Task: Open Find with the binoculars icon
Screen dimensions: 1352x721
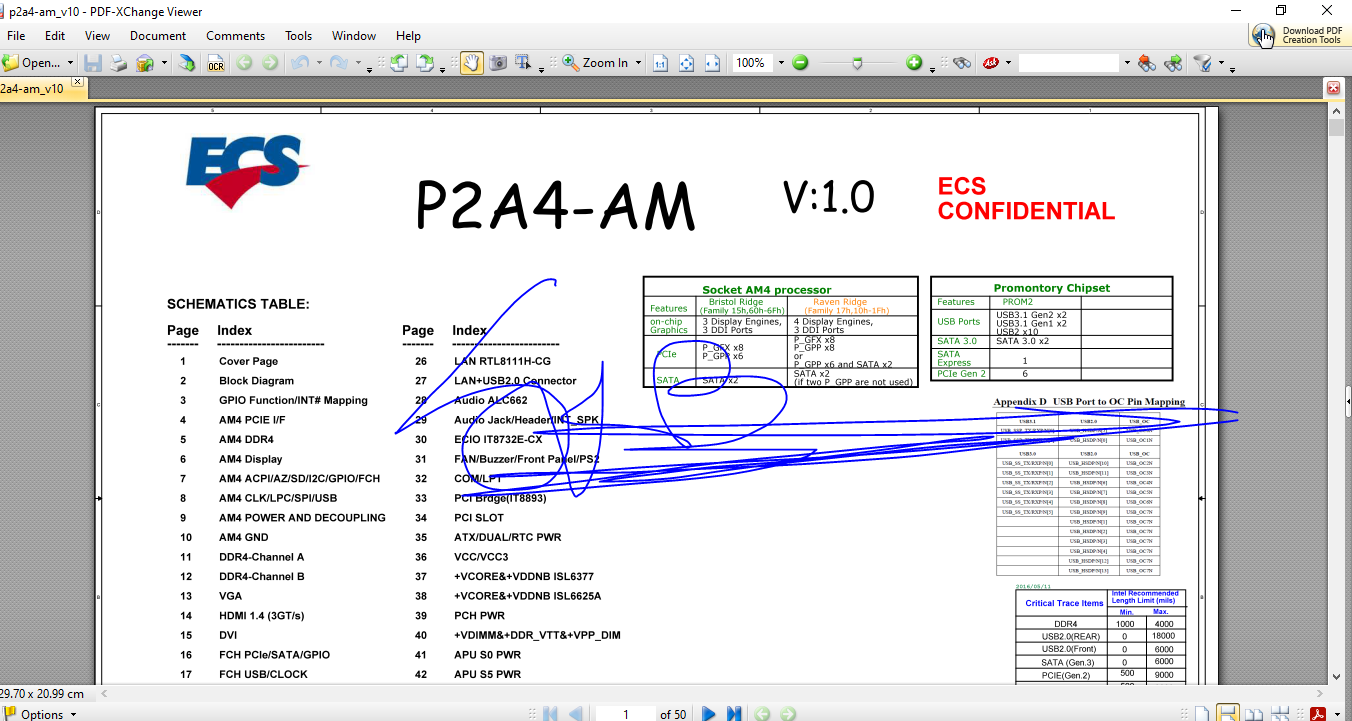Action: click(x=962, y=63)
